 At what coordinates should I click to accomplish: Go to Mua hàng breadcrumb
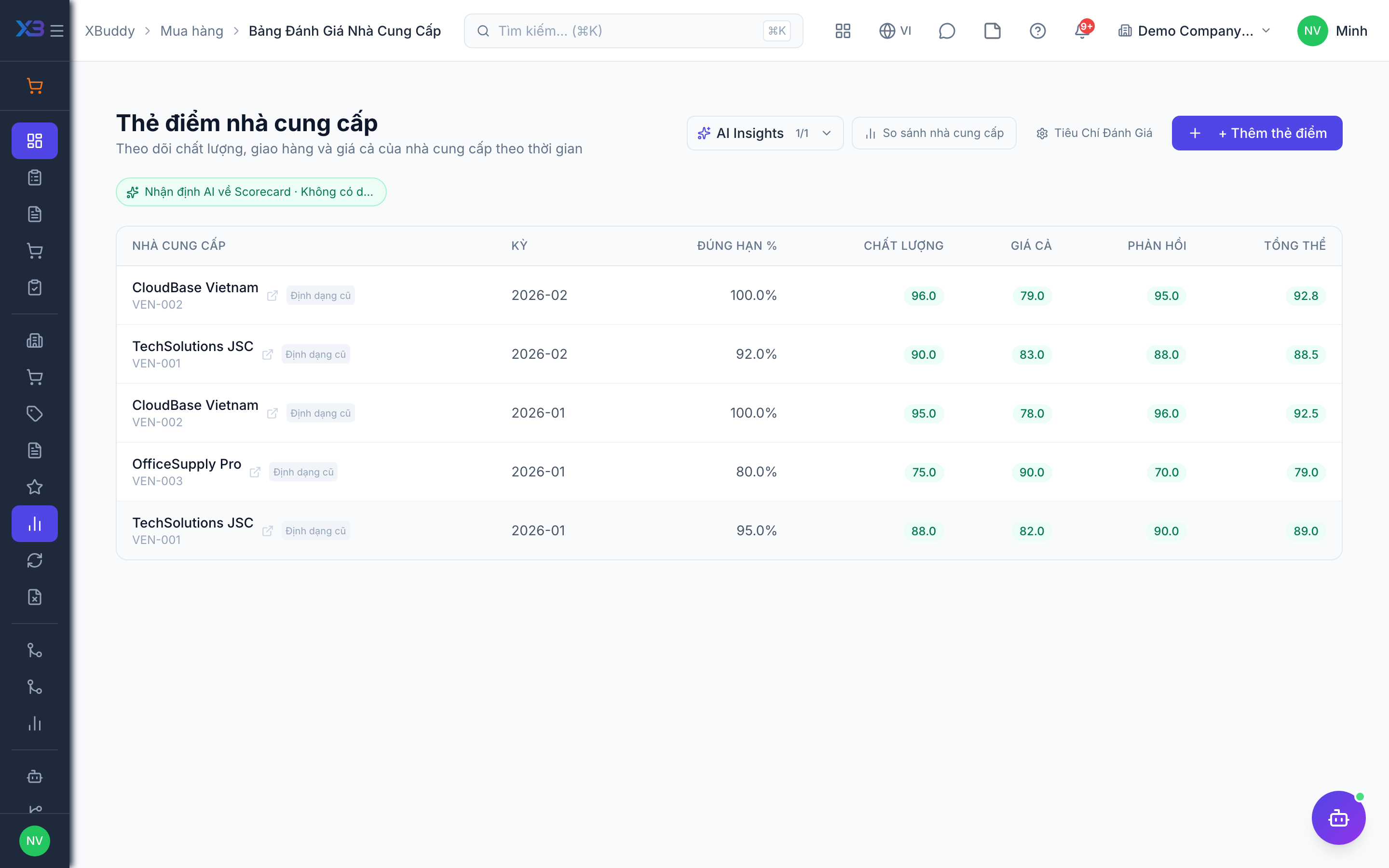191,30
